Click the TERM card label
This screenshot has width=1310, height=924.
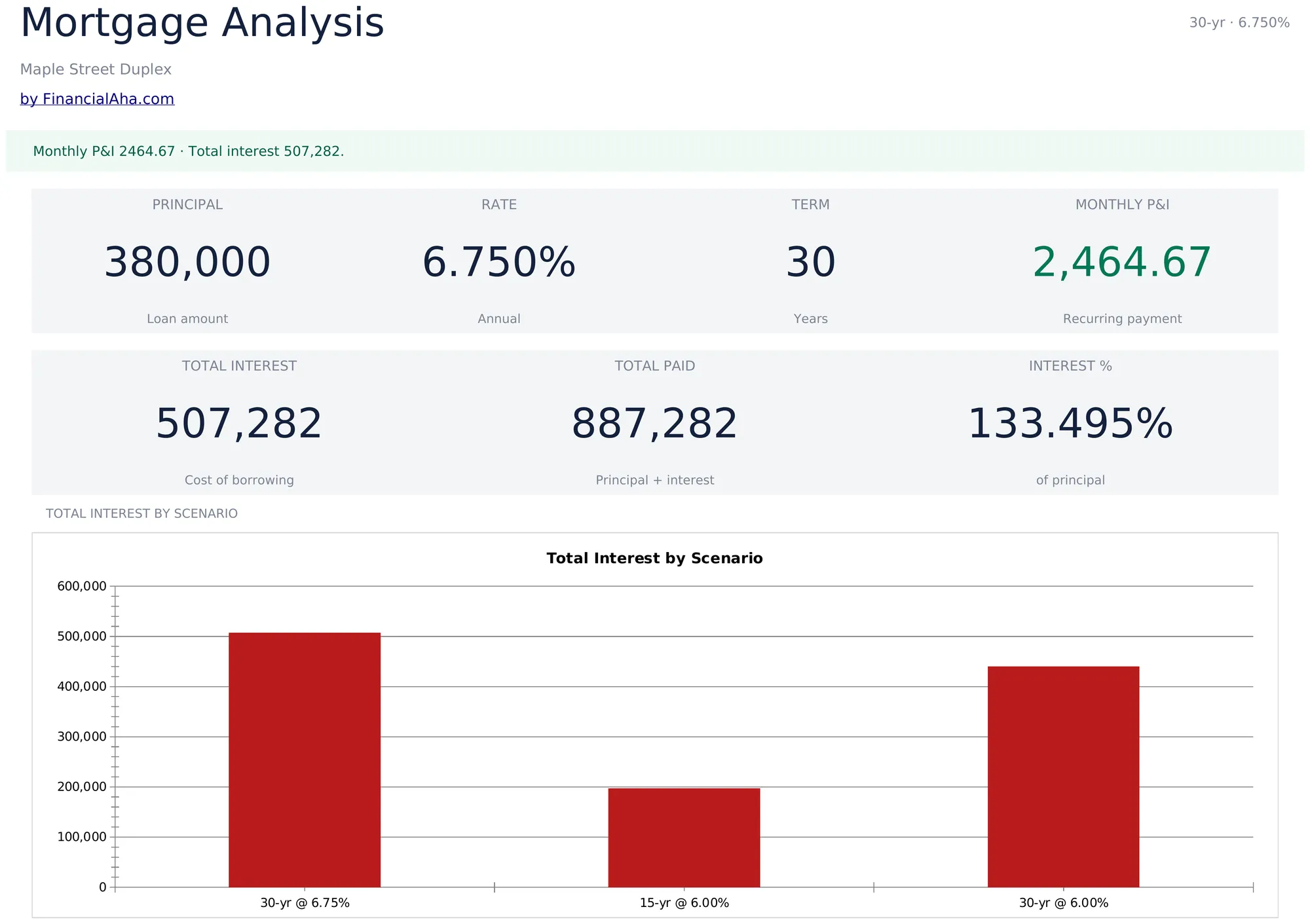811,204
